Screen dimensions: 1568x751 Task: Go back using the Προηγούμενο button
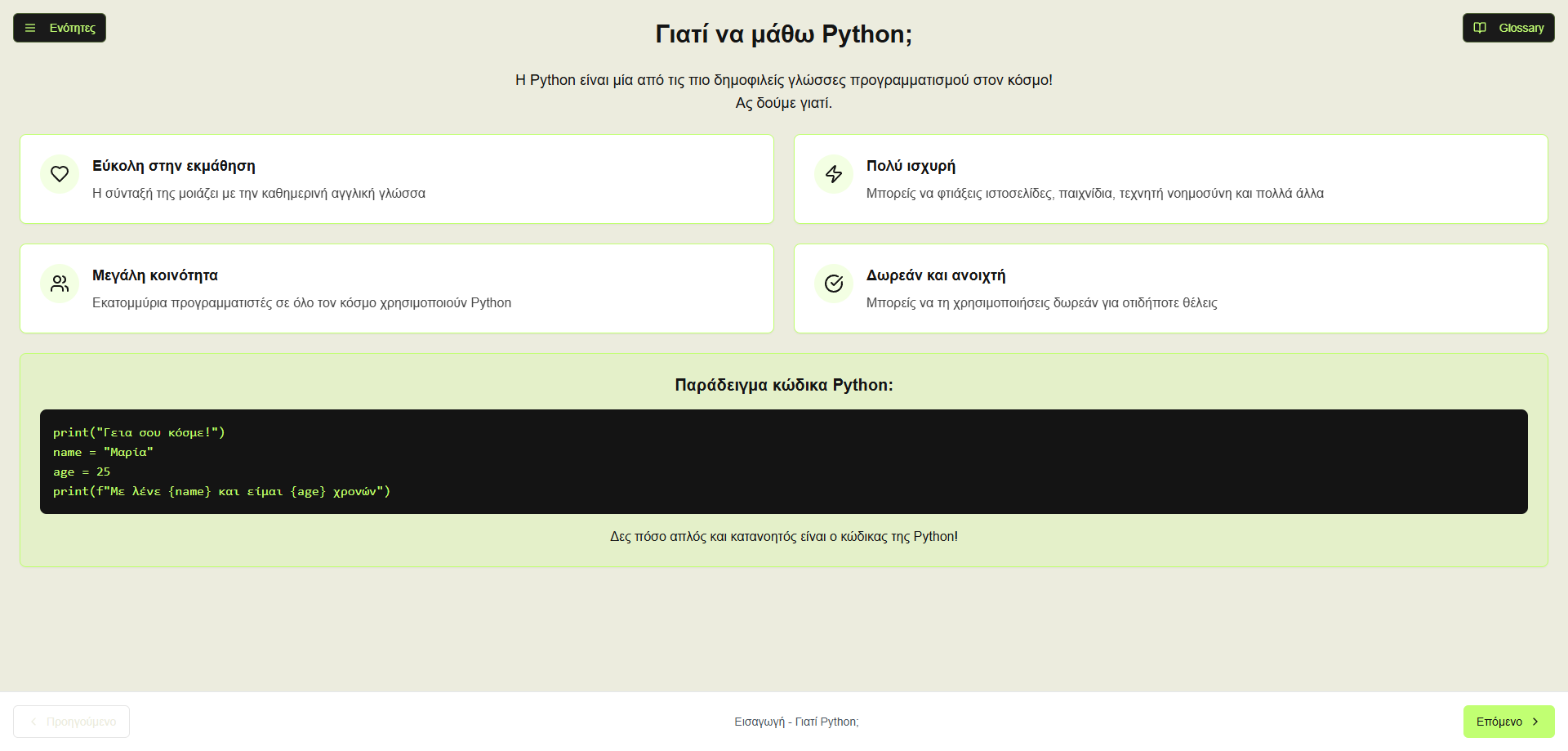[71, 722]
